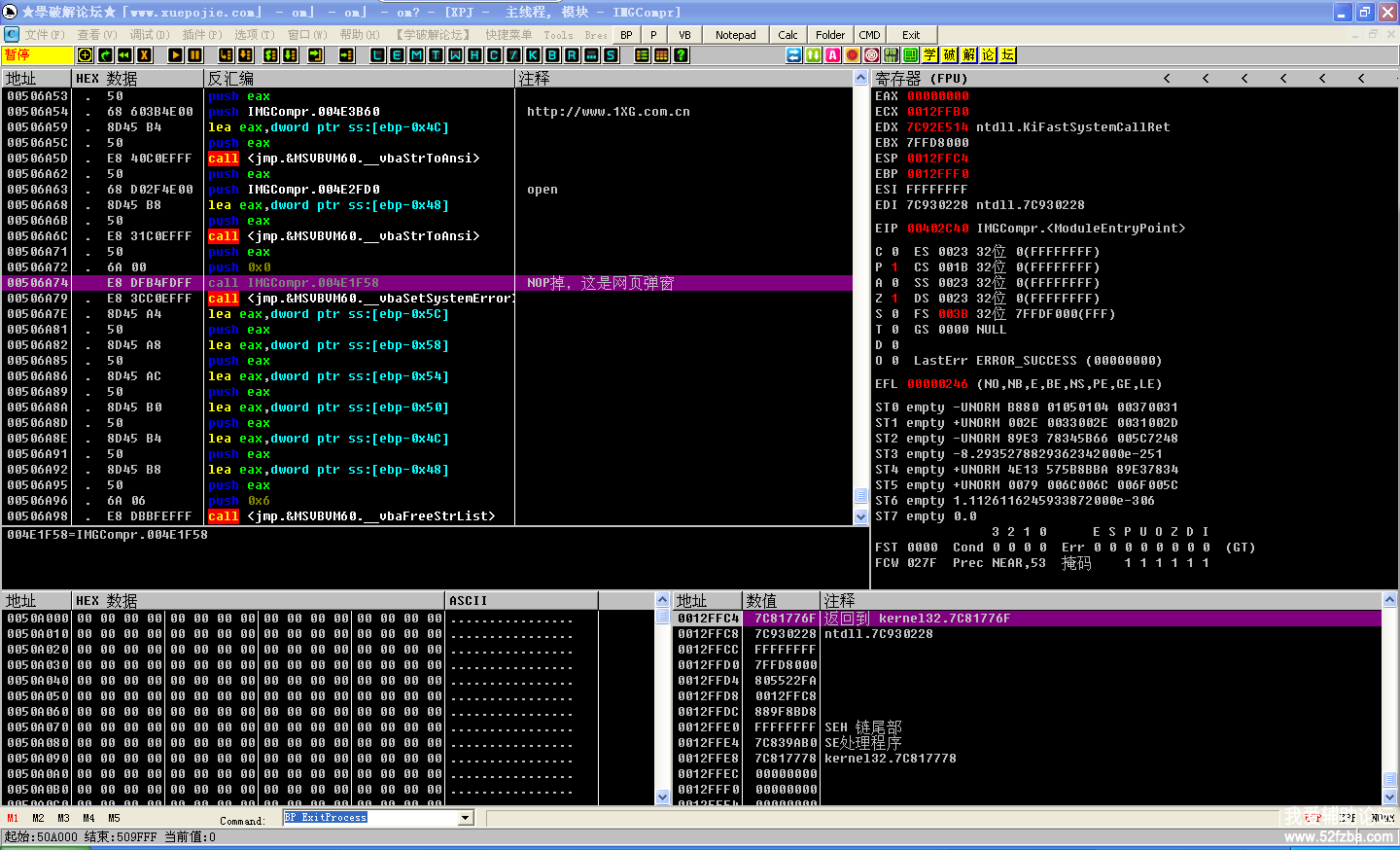Open the Call stack K window

(x=533, y=55)
